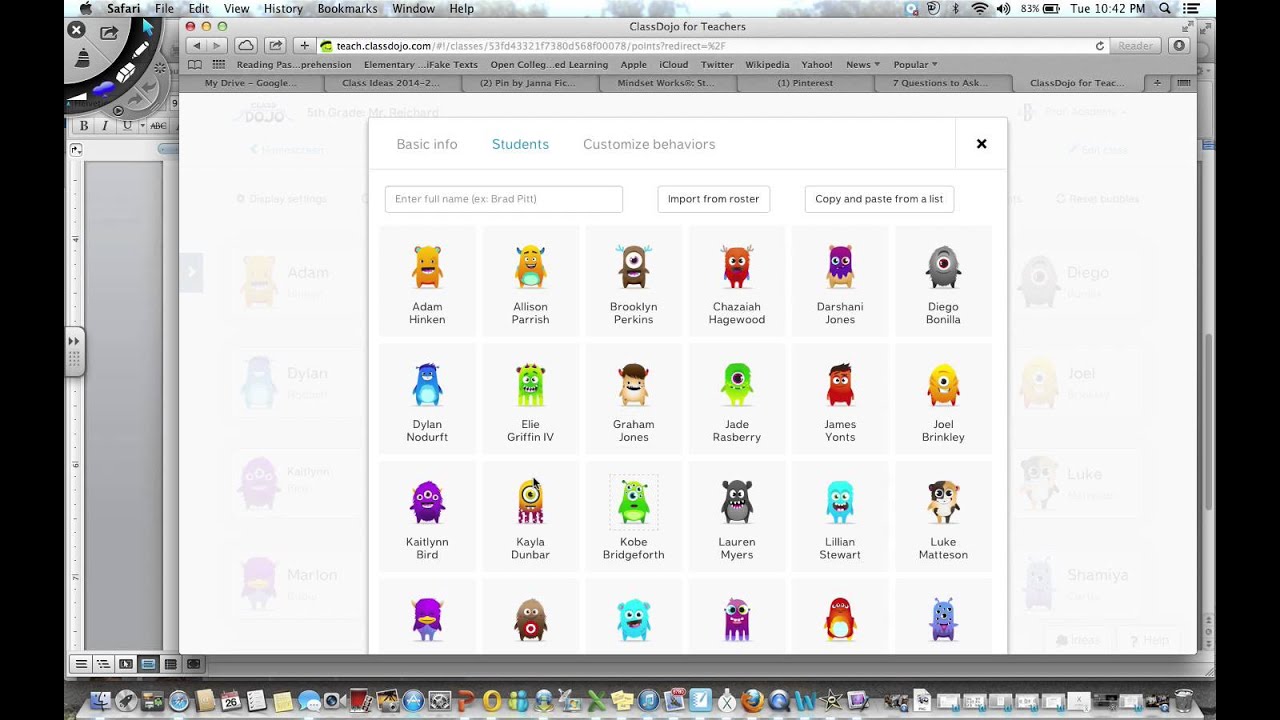Open Wikipedia bookmark link
1280x720 pixels.
767,65
